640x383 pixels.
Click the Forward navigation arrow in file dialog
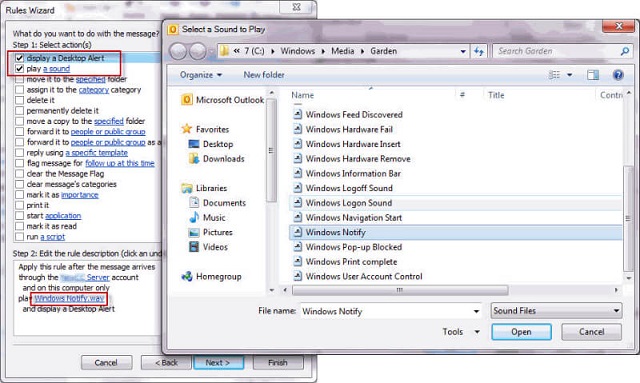(198, 51)
